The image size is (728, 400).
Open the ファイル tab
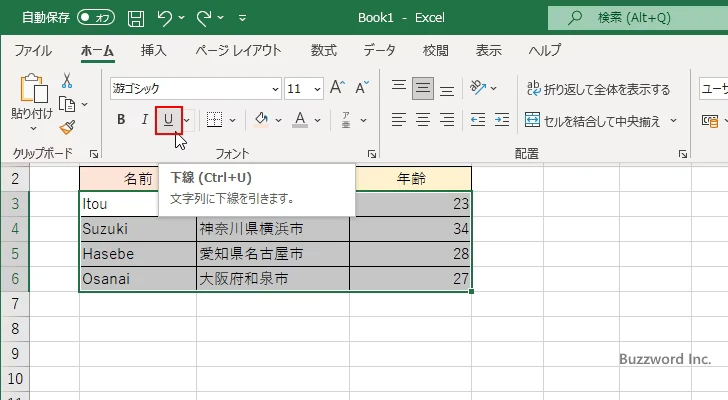click(33, 50)
